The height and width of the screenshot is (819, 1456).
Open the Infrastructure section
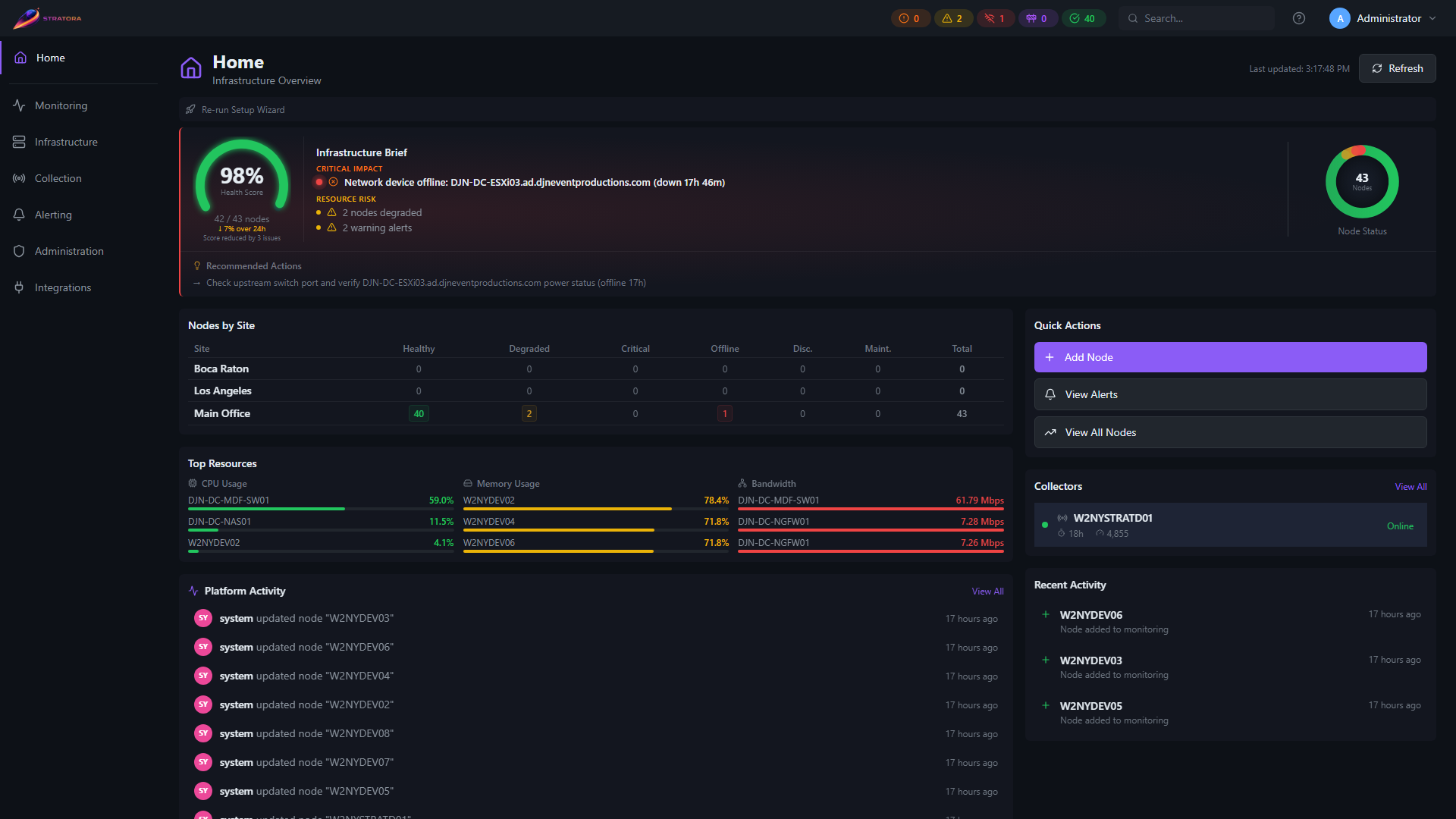tap(79, 142)
